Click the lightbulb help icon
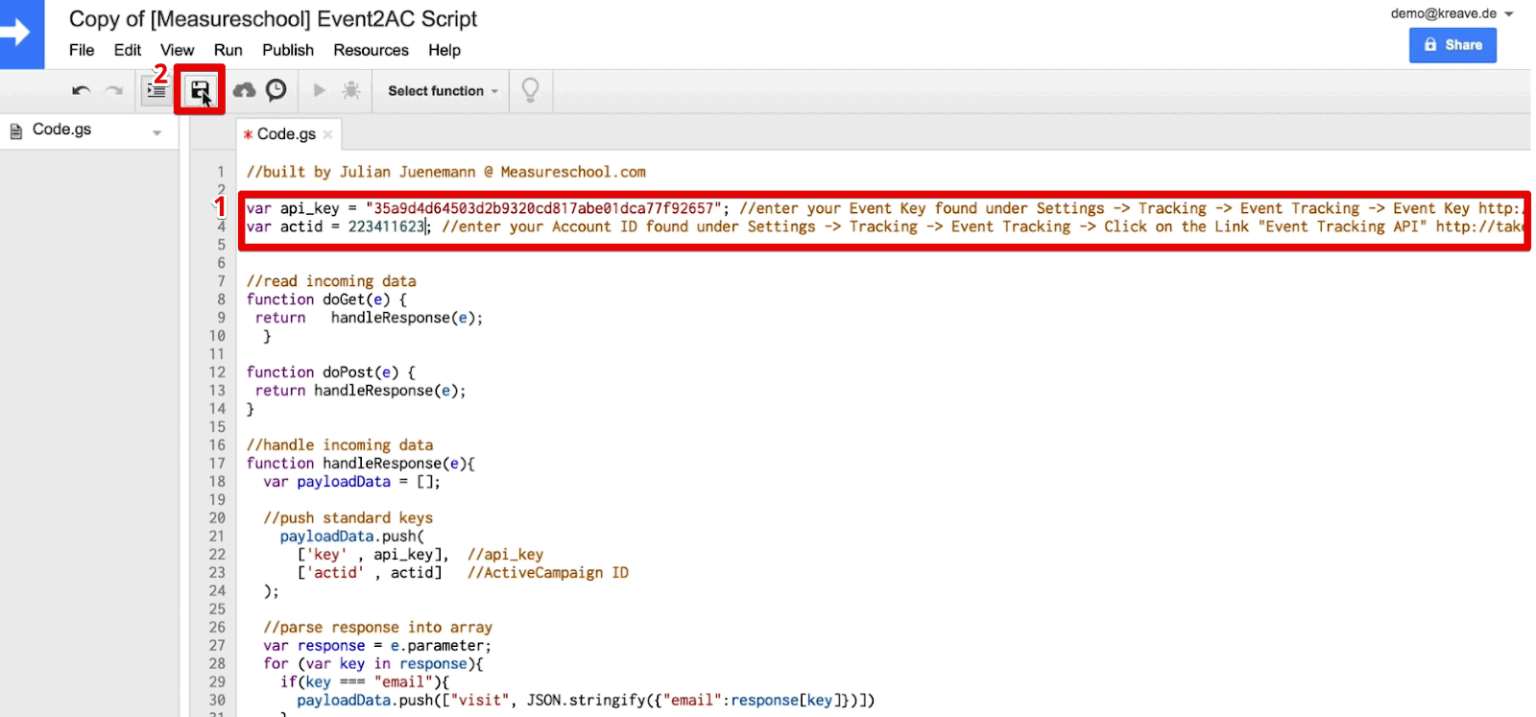Screen dimensions: 1536x717 (530, 90)
